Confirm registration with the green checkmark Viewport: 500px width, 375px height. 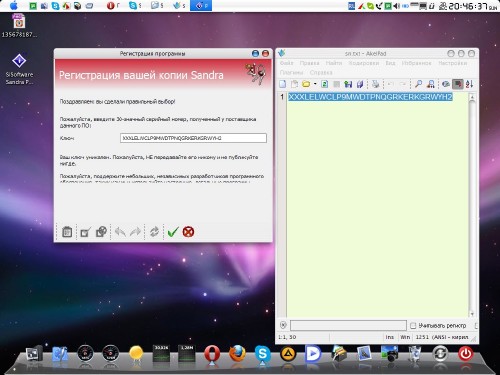173,232
